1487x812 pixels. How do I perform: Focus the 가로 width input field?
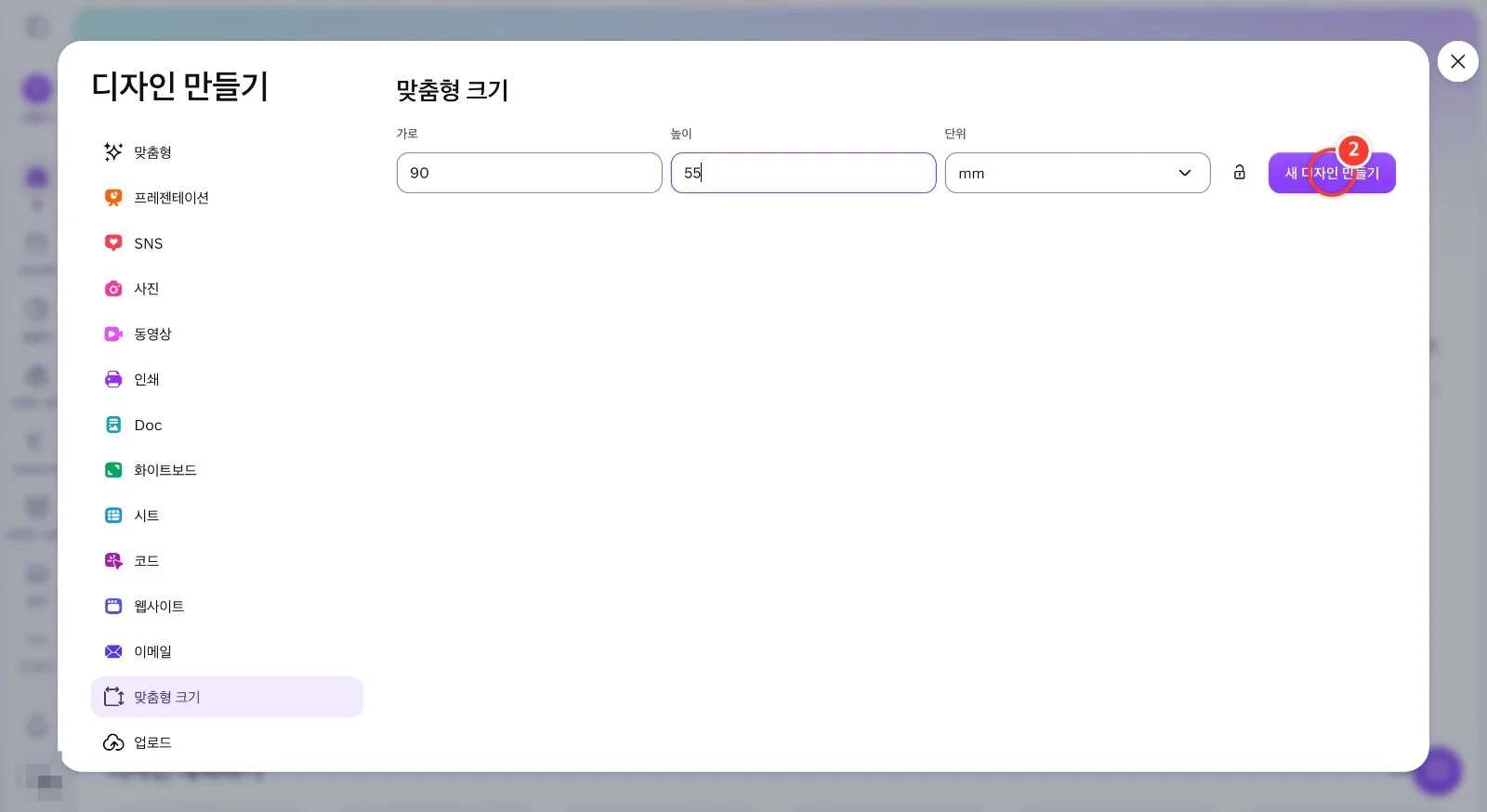[x=529, y=173]
